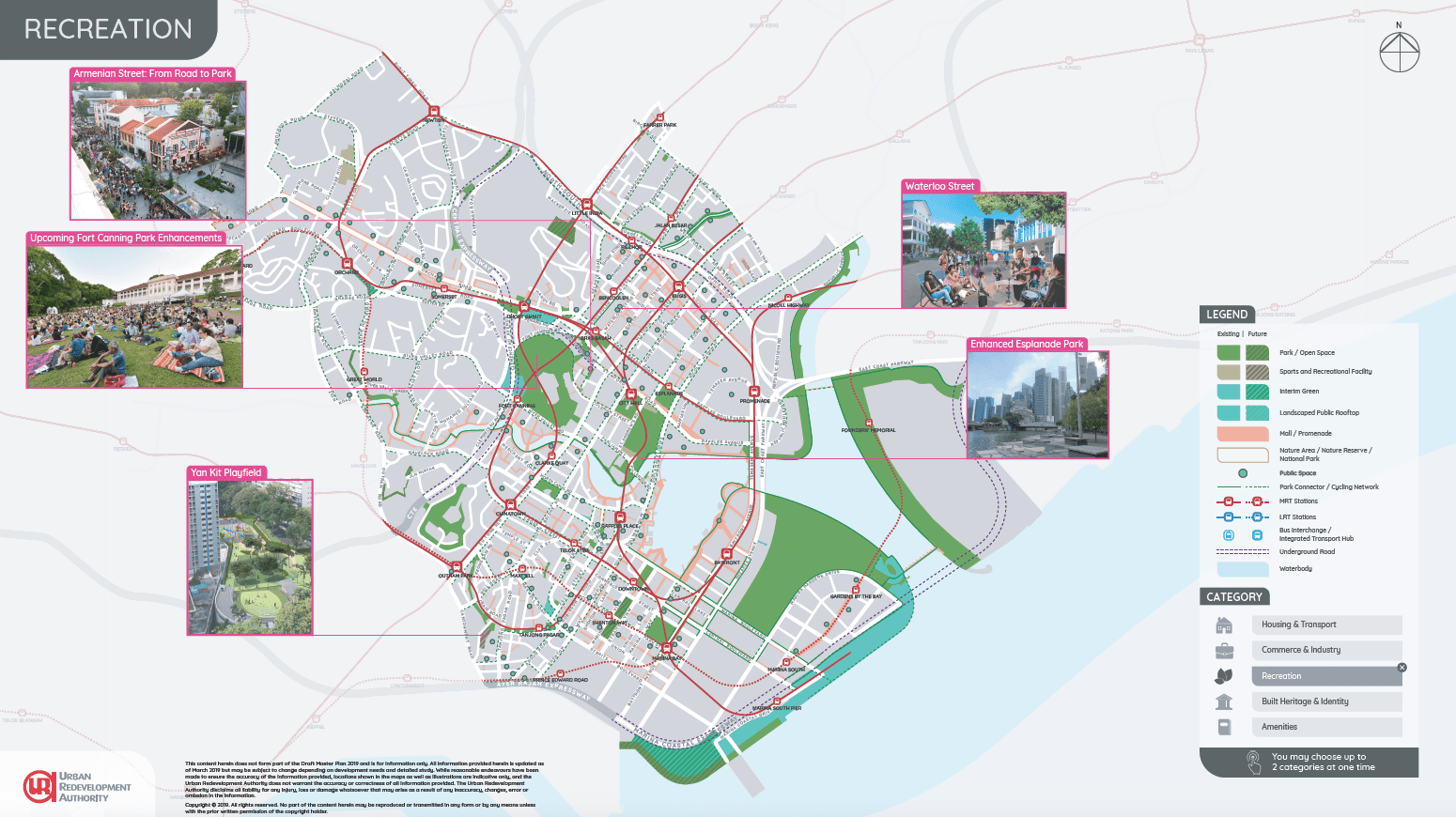Screen dimensions: 1456x817
Task: Click the Urban Redevelopment Authority logo
Action: (77, 787)
